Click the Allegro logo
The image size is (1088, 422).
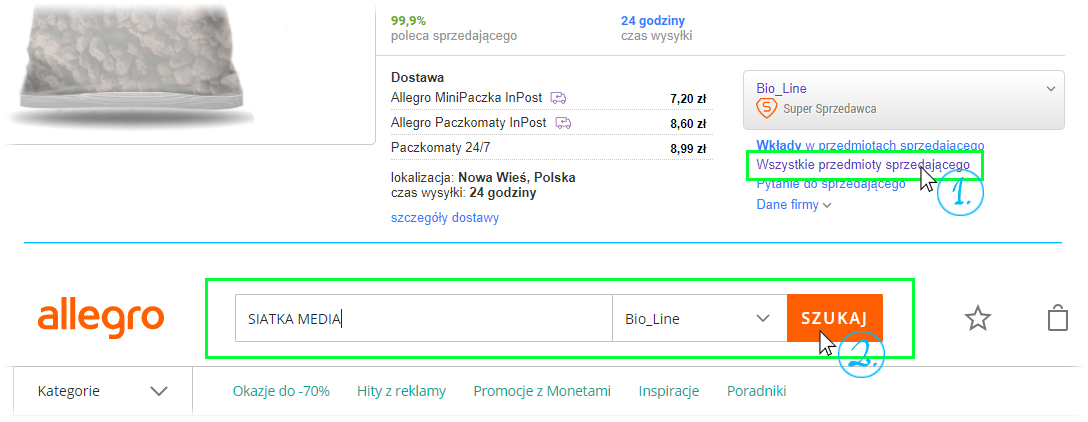tap(101, 319)
